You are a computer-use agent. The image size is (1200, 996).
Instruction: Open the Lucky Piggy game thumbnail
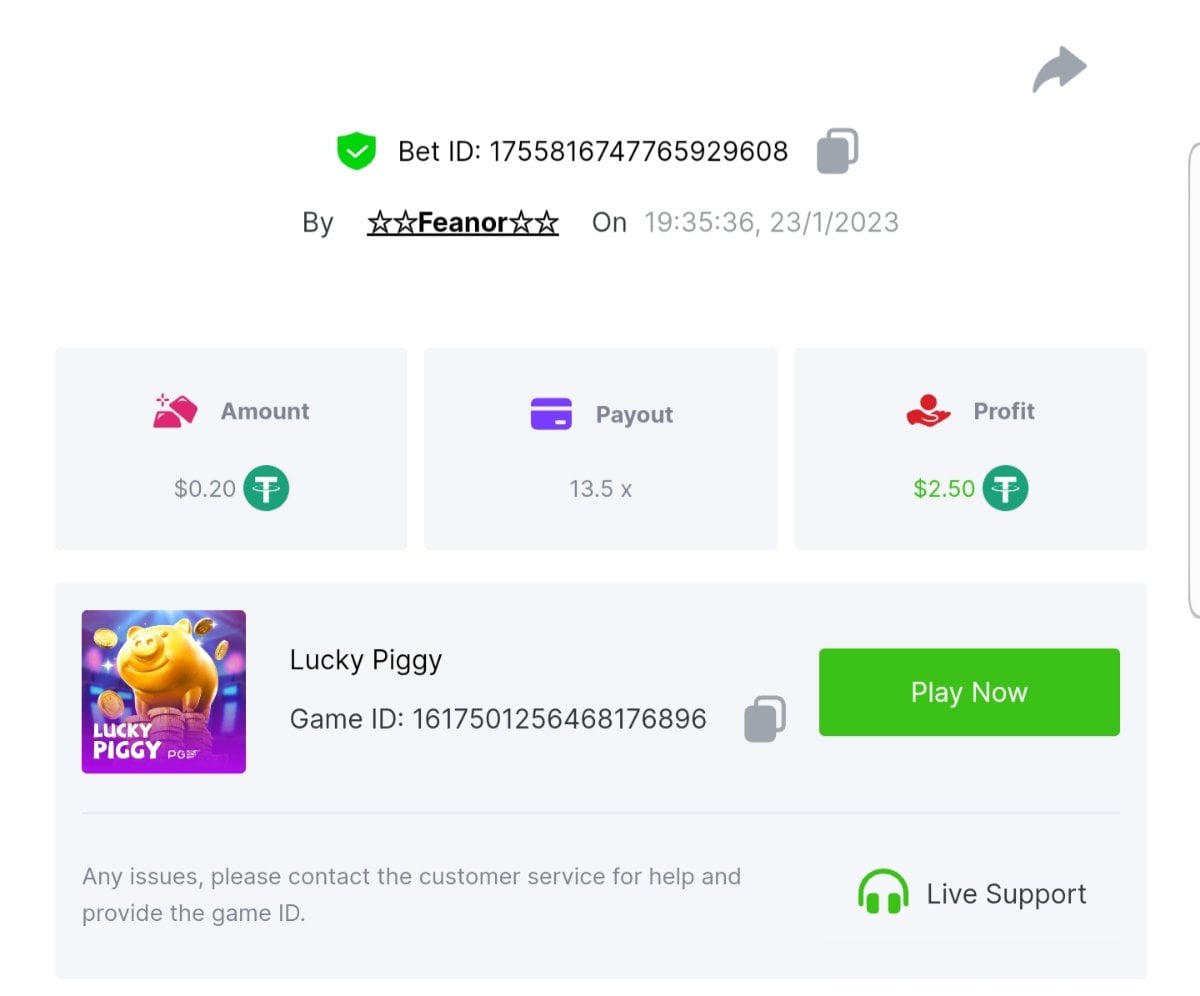[x=164, y=692]
